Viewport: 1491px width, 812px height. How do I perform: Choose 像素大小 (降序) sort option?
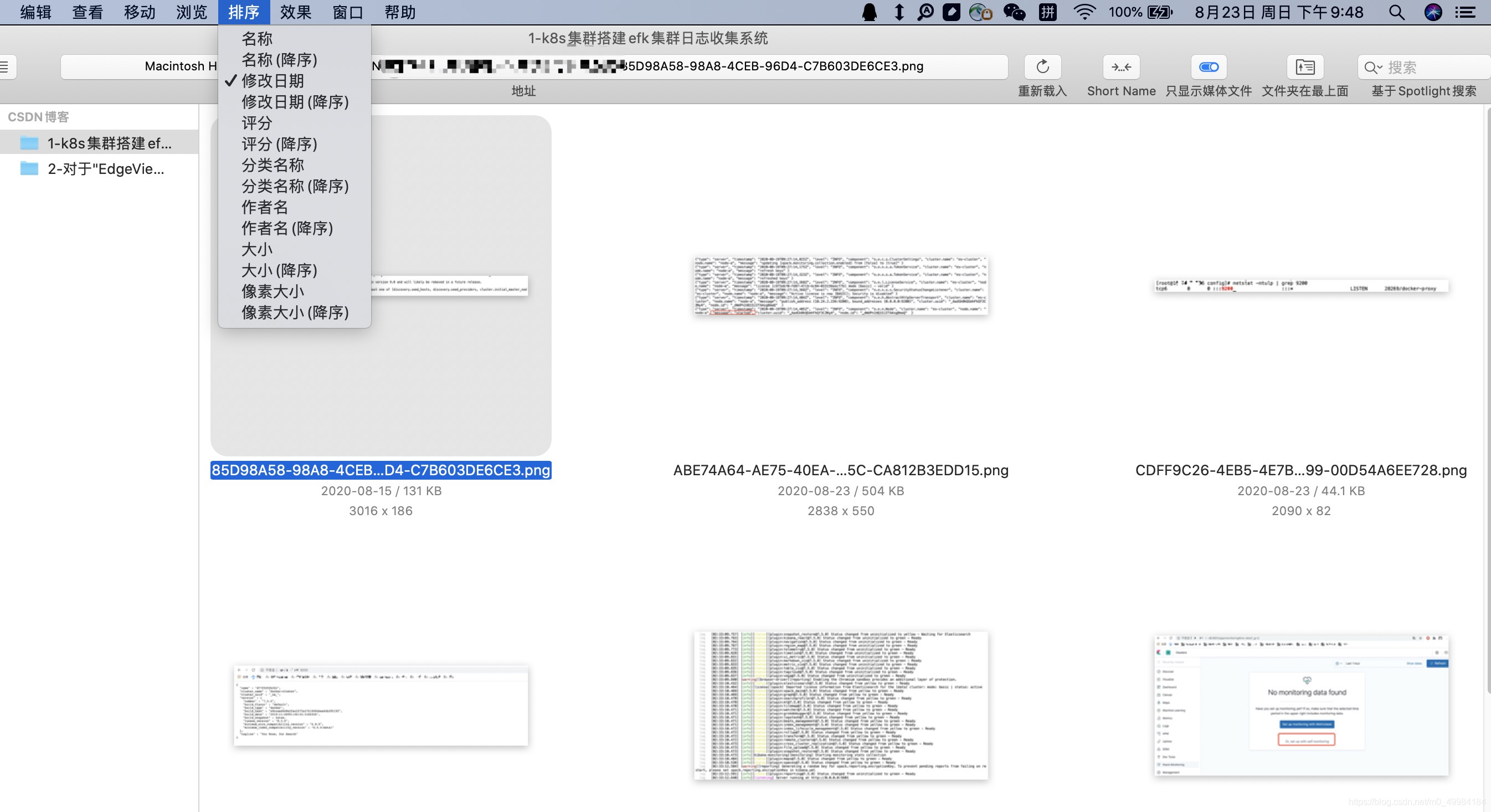coord(295,312)
